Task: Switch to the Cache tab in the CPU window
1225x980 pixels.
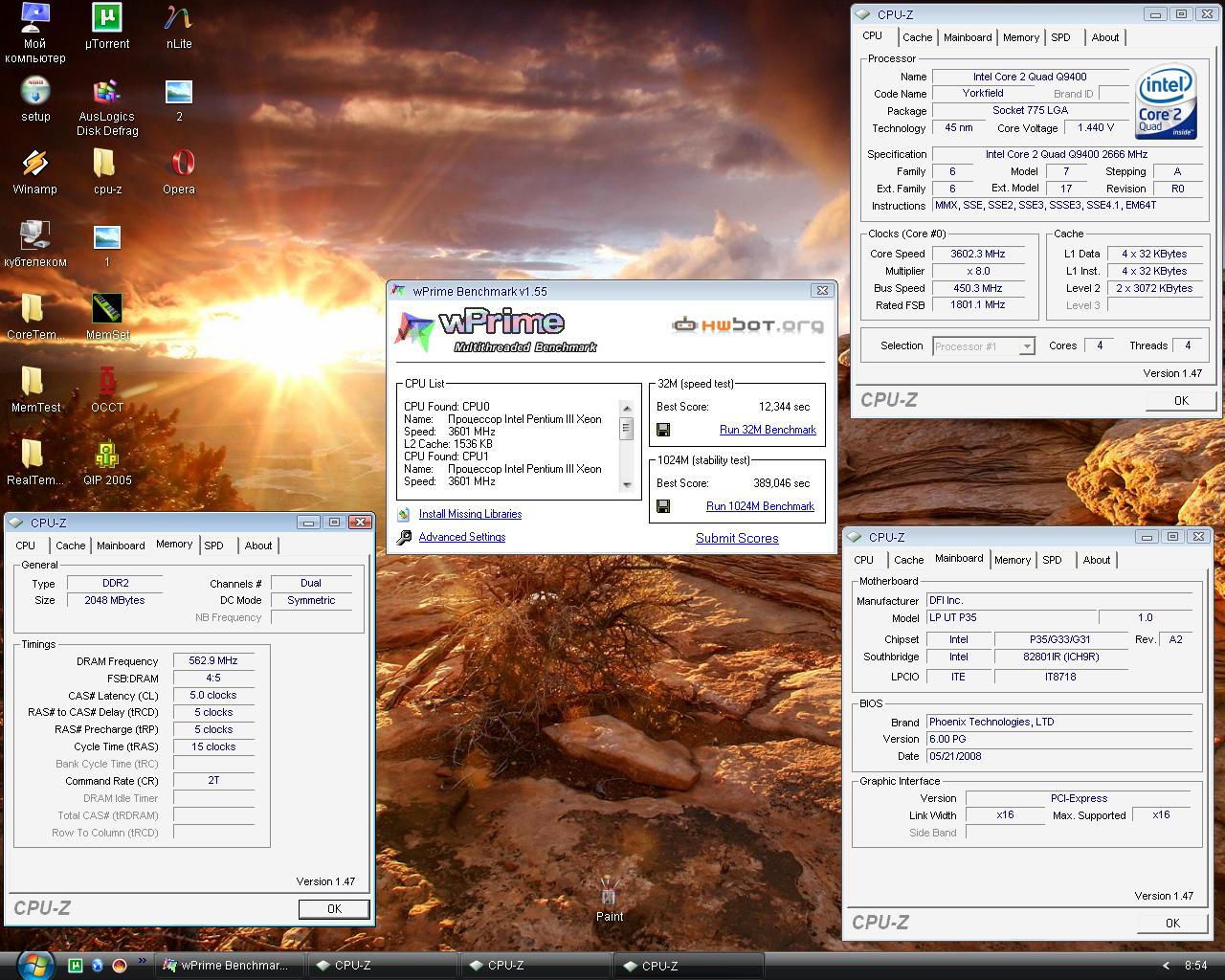Action: [917, 37]
